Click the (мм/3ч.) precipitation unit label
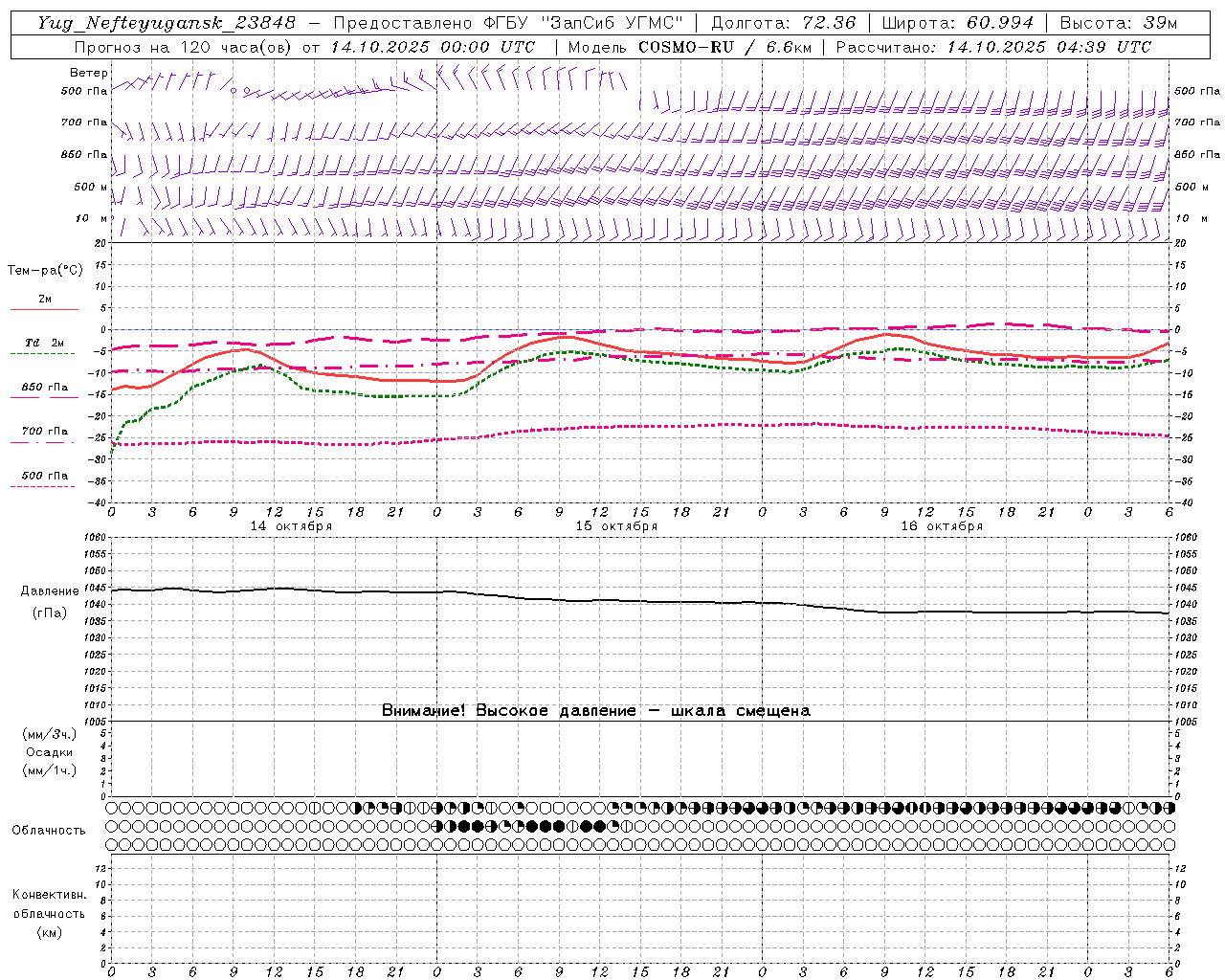The width and height of the screenshot is (1225, 980). (x=49, y=735)
